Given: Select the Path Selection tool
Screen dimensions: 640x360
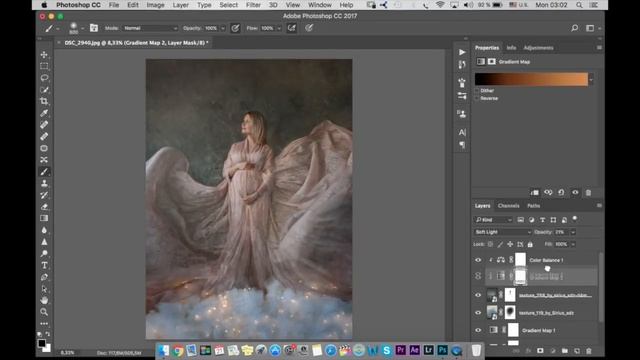Looking at the screenshot, I should pyautogui.click(x=44, y=289).
